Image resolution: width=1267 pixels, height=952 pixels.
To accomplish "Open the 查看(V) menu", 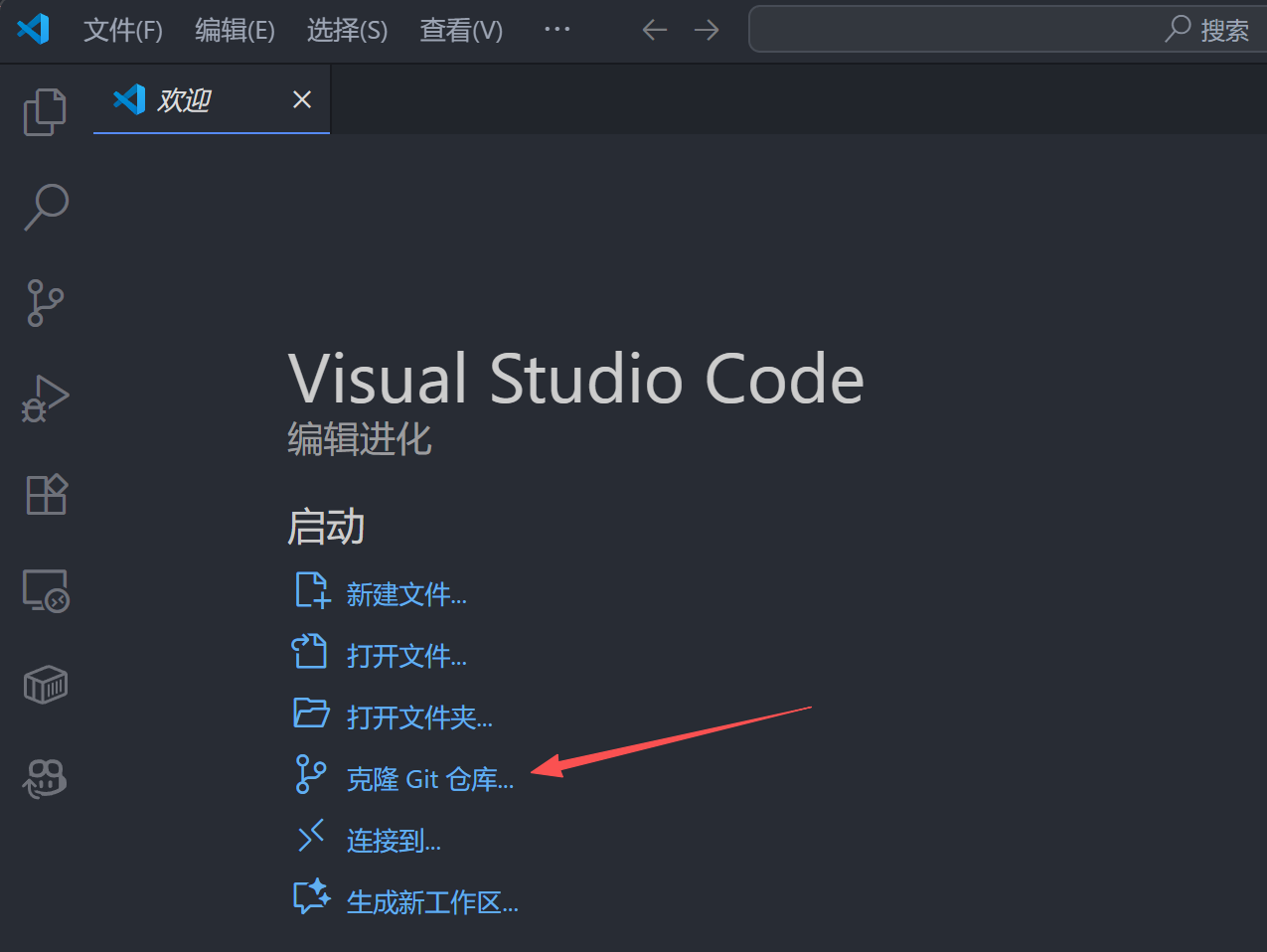I will click(461, 31).
